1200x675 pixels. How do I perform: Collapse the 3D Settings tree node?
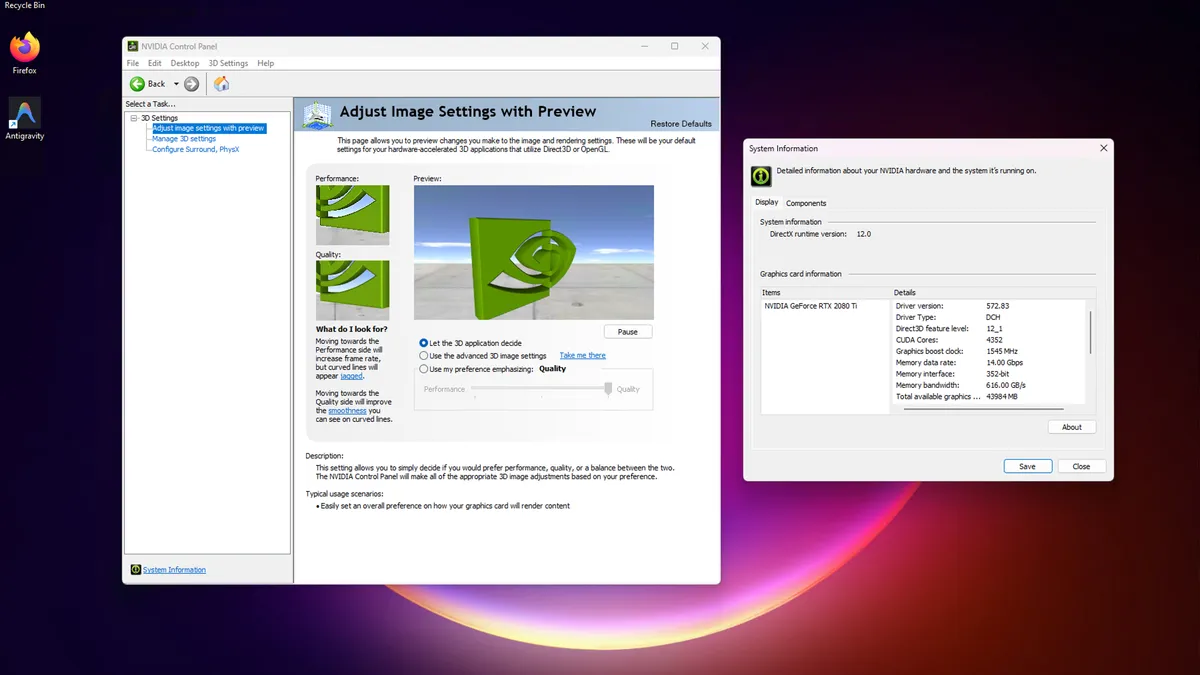(133, 118)
